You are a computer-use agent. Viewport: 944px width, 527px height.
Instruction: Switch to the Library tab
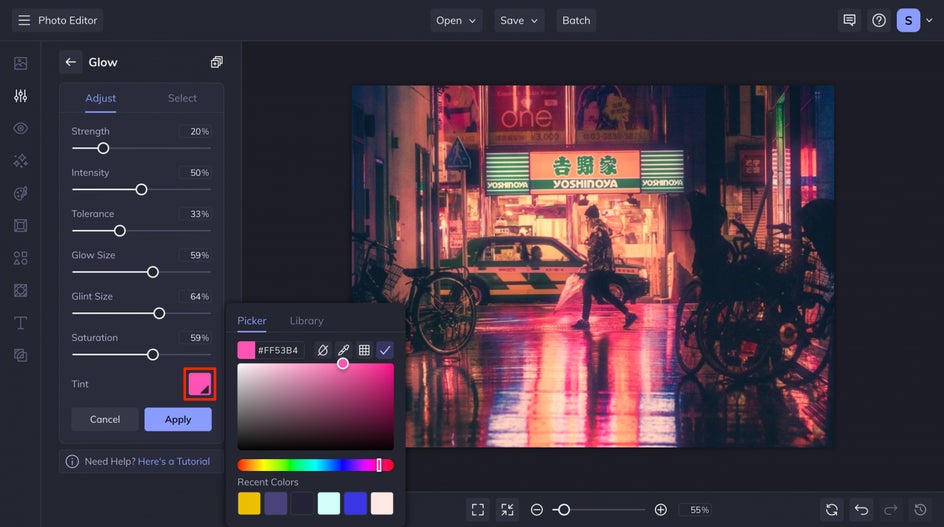[x=306, y=321]
